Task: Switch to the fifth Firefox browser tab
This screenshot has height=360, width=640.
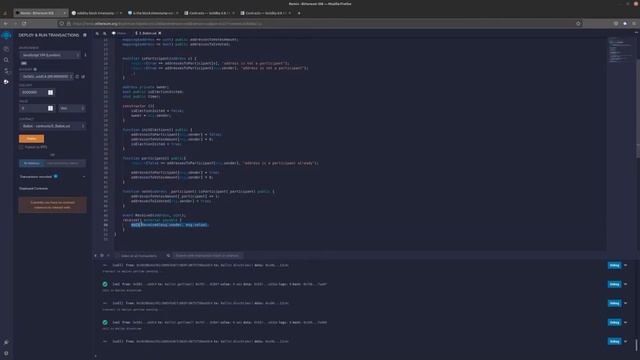Action: (265, 13)
